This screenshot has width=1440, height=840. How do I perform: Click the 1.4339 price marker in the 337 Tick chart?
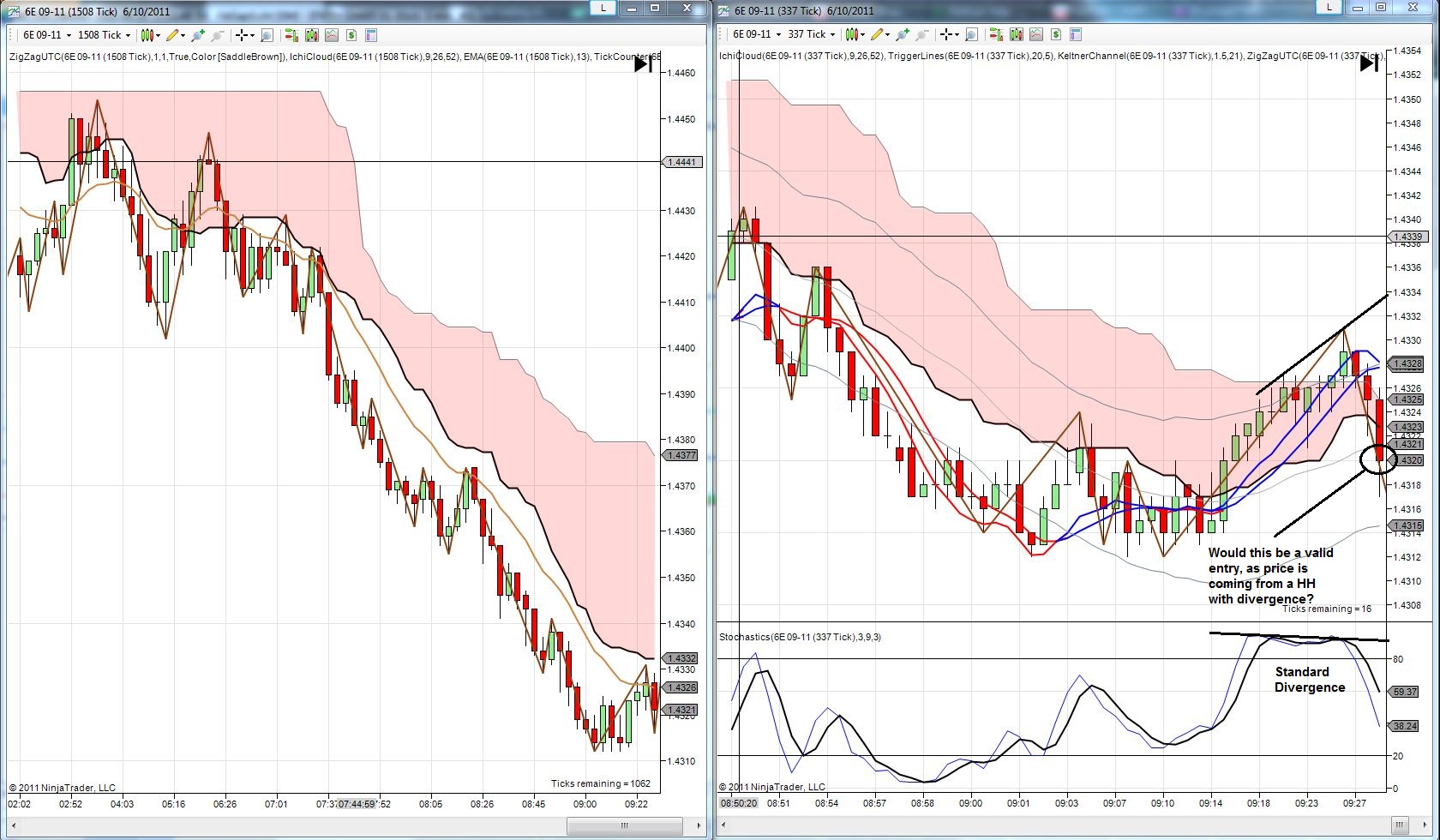click(x=1407, y=237)
